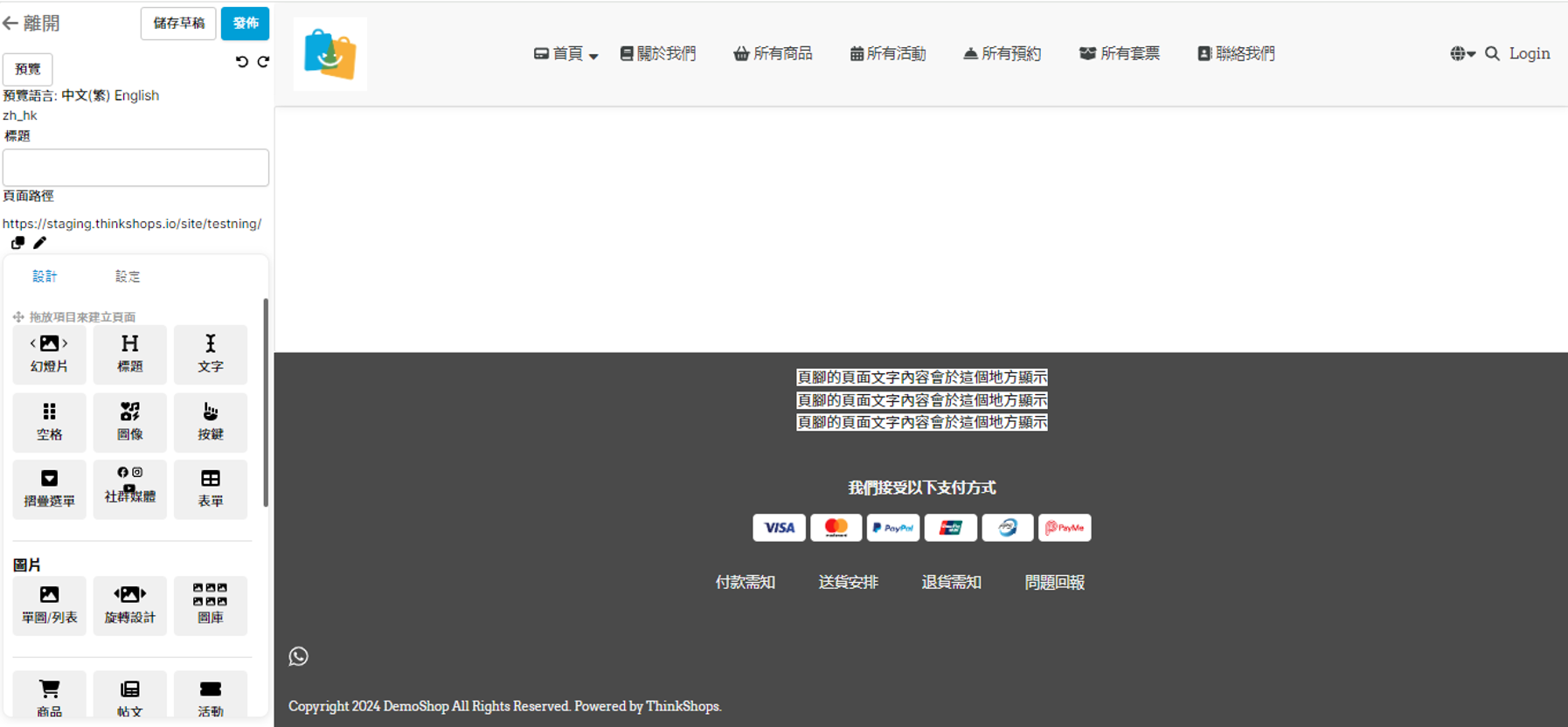Open the 所有商品 menu item
The width and height of the screenshot is (1568, 727).
773,54
